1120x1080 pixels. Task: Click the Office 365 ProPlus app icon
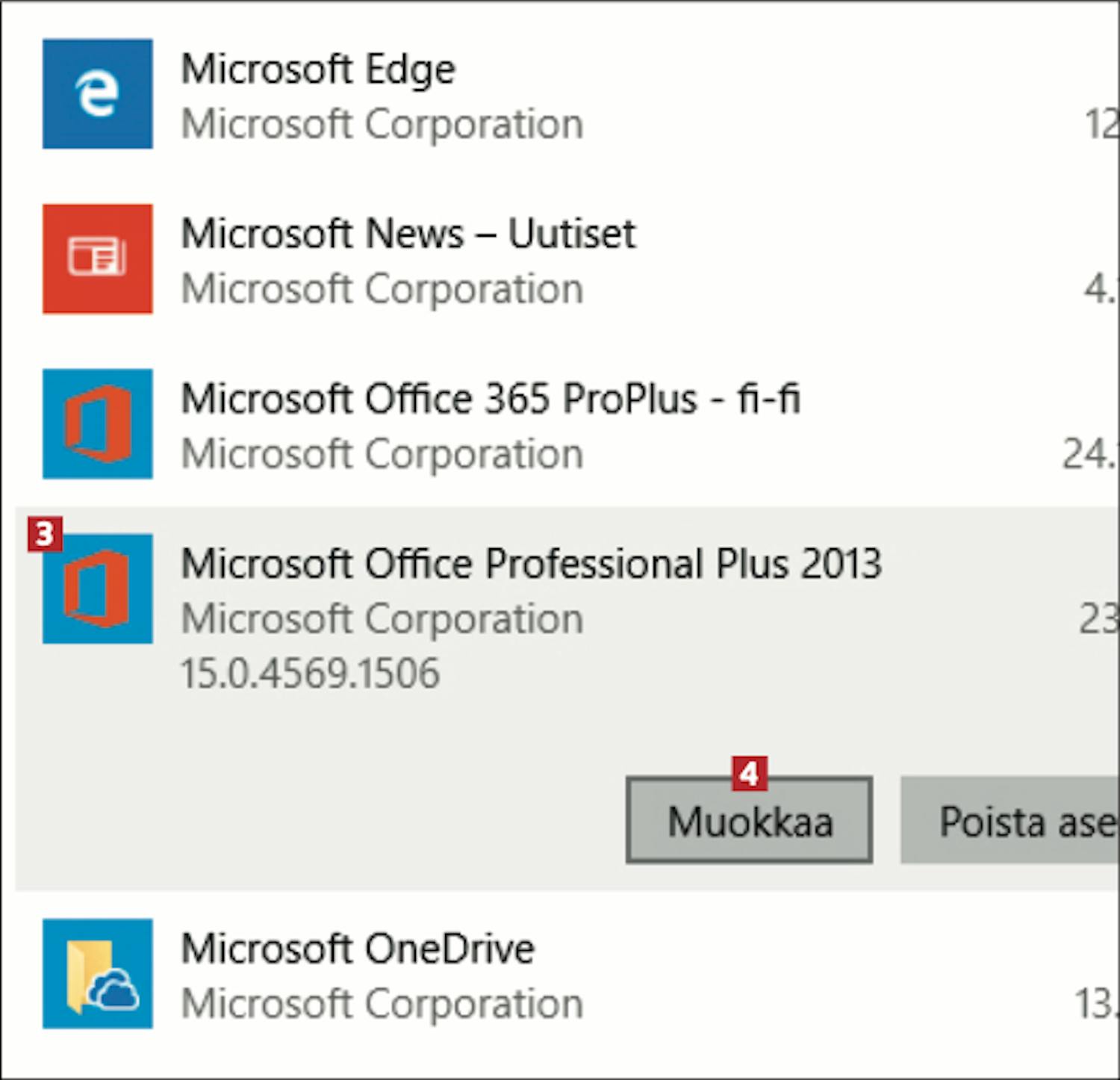tap(98, 423)
